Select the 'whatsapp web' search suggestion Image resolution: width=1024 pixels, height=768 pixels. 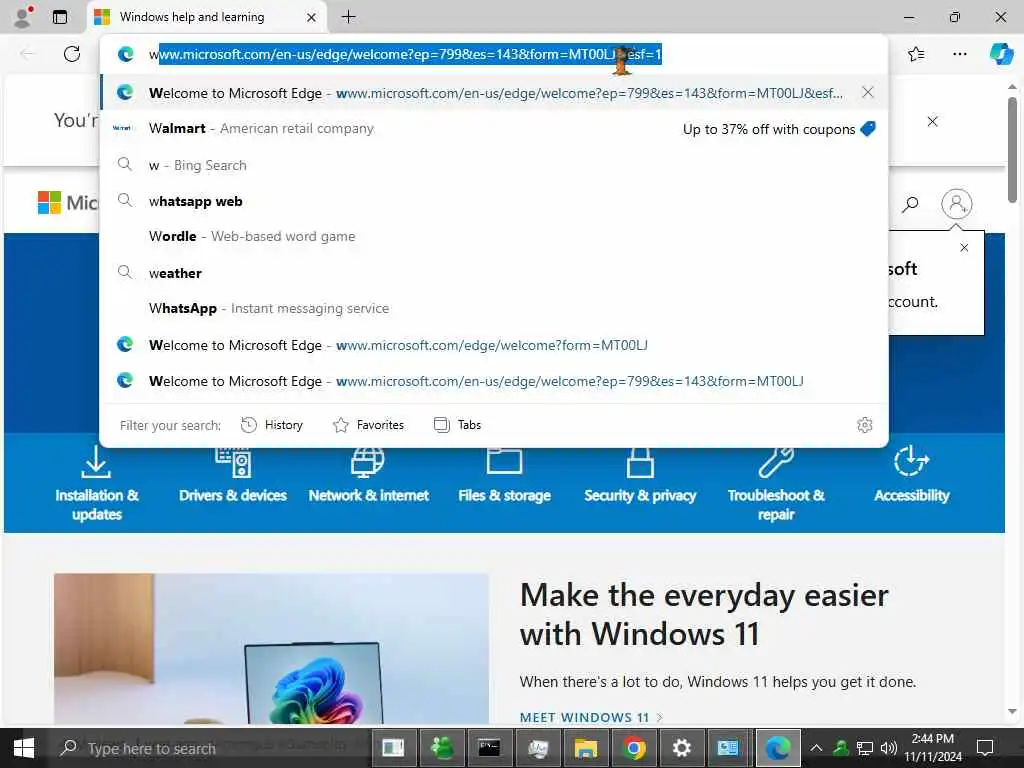click(494, 201)
